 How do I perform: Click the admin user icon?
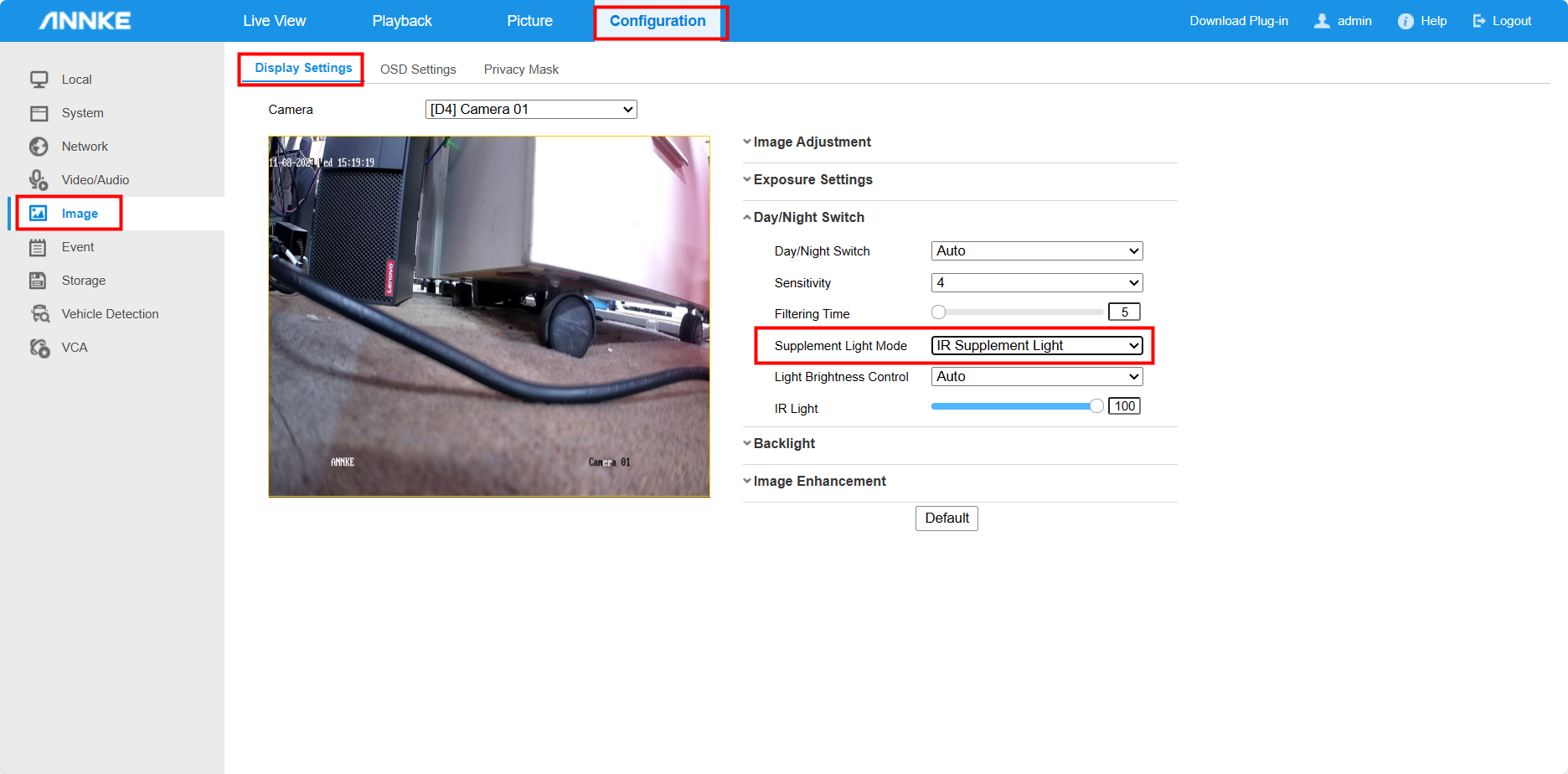coord(1322,21)
